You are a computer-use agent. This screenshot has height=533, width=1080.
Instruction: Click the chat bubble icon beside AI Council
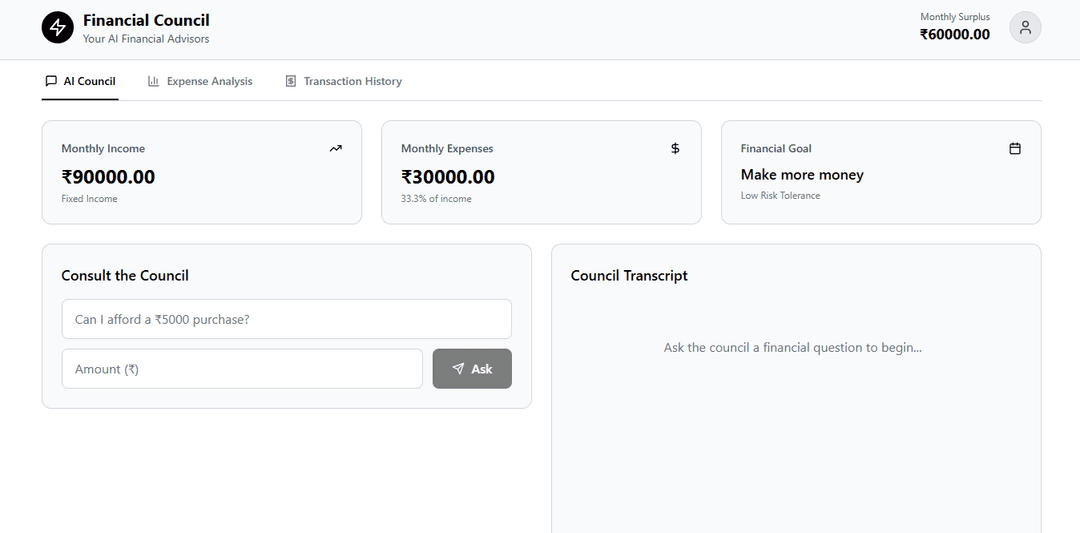[51, 81]
